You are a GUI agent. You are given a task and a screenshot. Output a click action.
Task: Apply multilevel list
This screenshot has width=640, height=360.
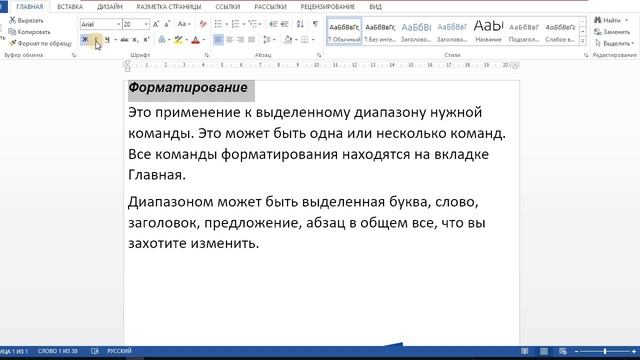(252, 24)
